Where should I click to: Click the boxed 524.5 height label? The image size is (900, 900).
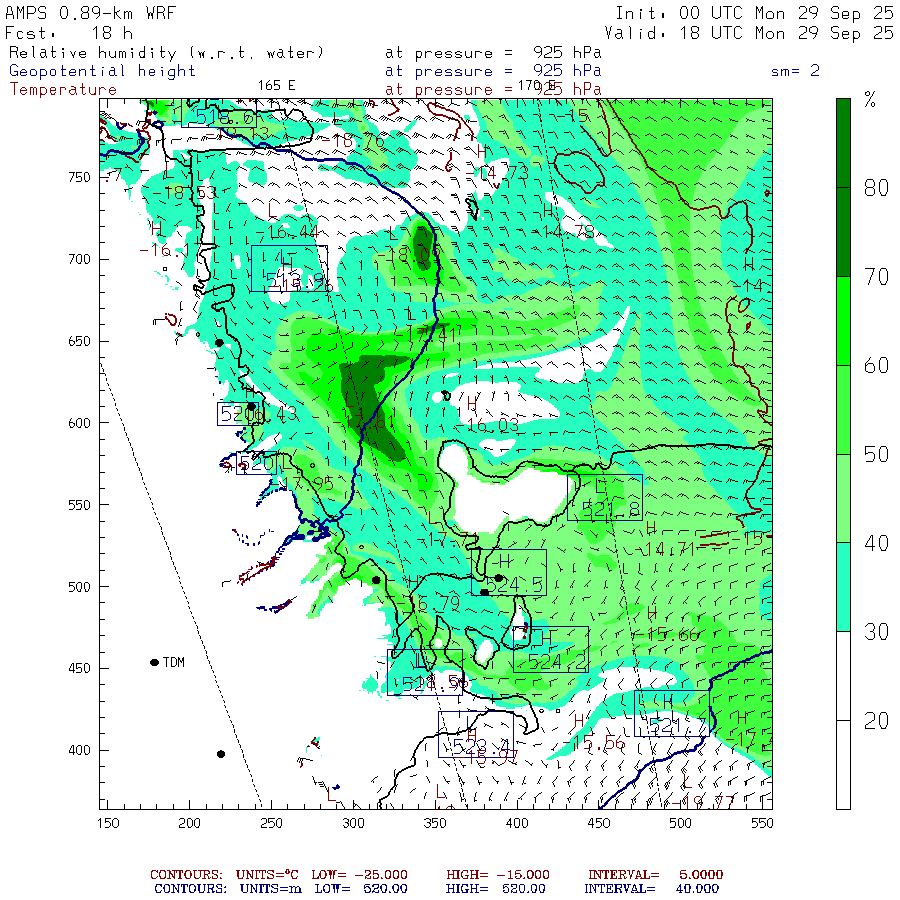508,573
